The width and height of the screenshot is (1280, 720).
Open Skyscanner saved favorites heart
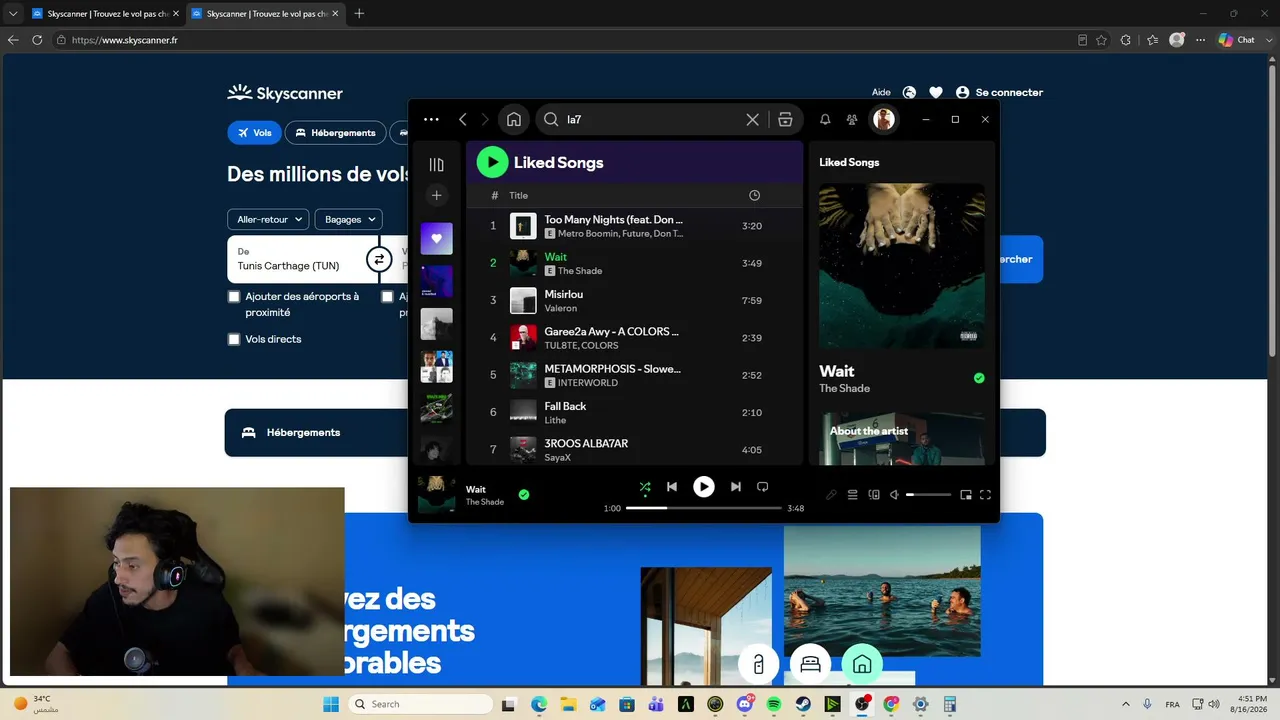pos(936,92)
